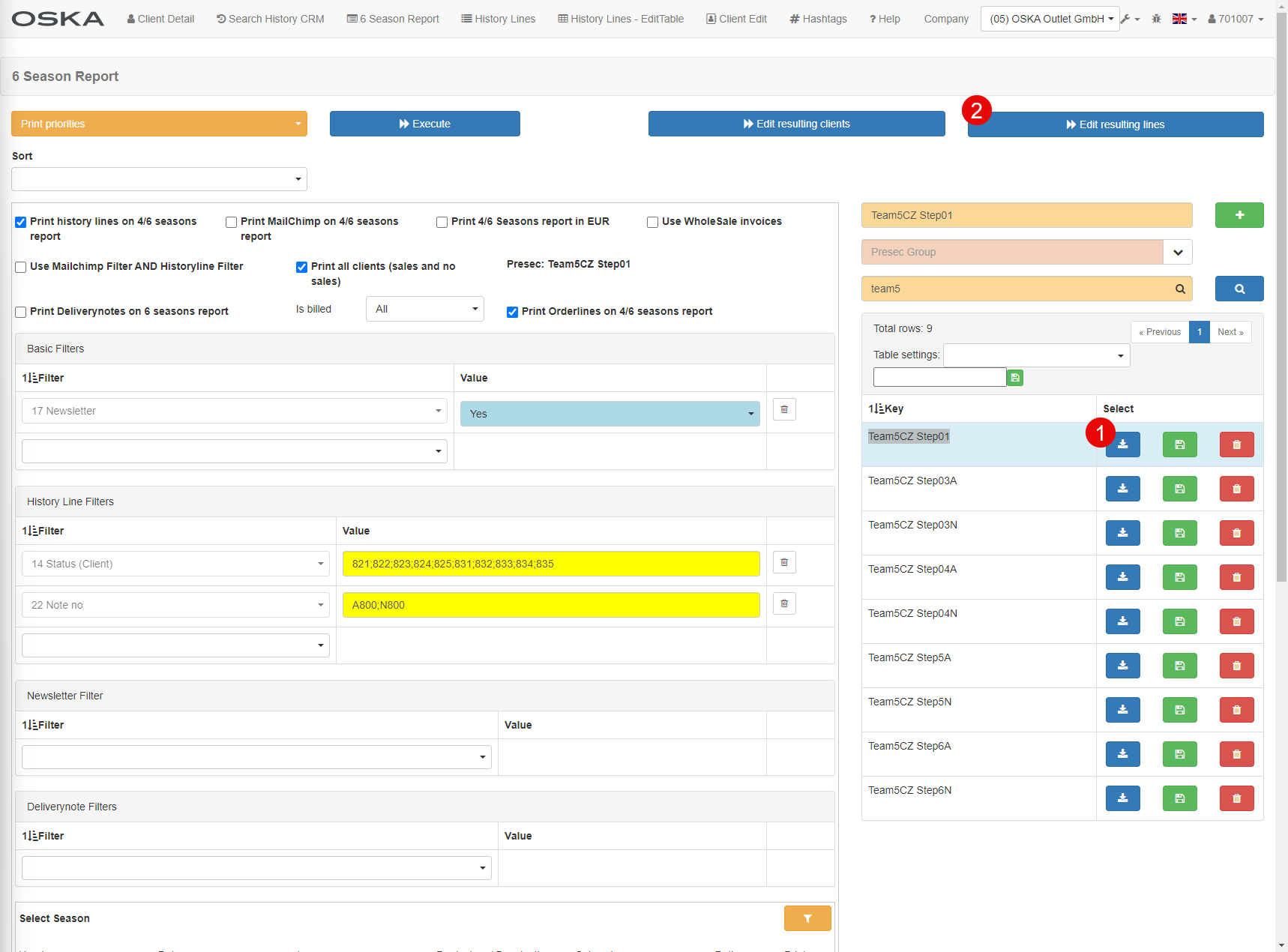Open the Print priorities dropdown

coord(159,124)
